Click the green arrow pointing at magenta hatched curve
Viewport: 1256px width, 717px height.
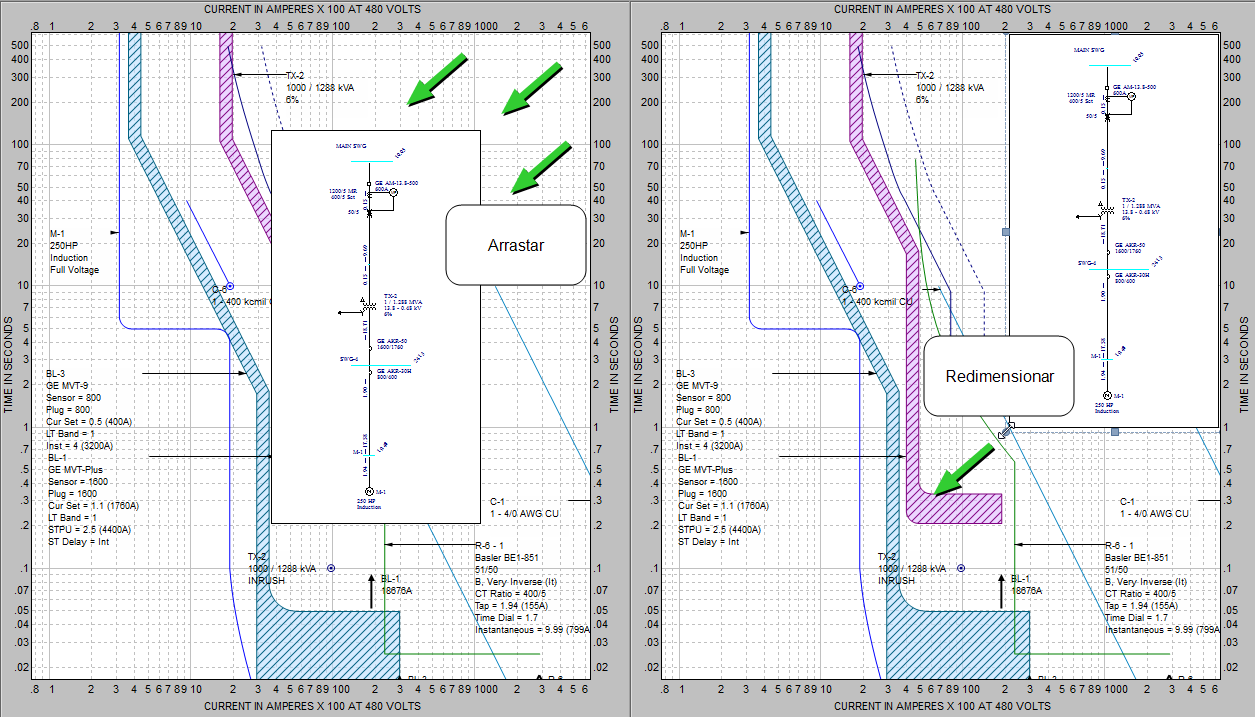point(965,468)
